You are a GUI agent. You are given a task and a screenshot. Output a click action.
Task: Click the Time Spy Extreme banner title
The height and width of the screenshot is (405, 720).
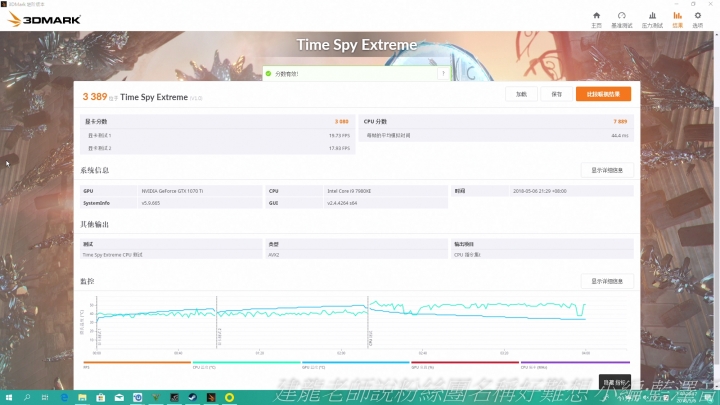tap(357, 45)
